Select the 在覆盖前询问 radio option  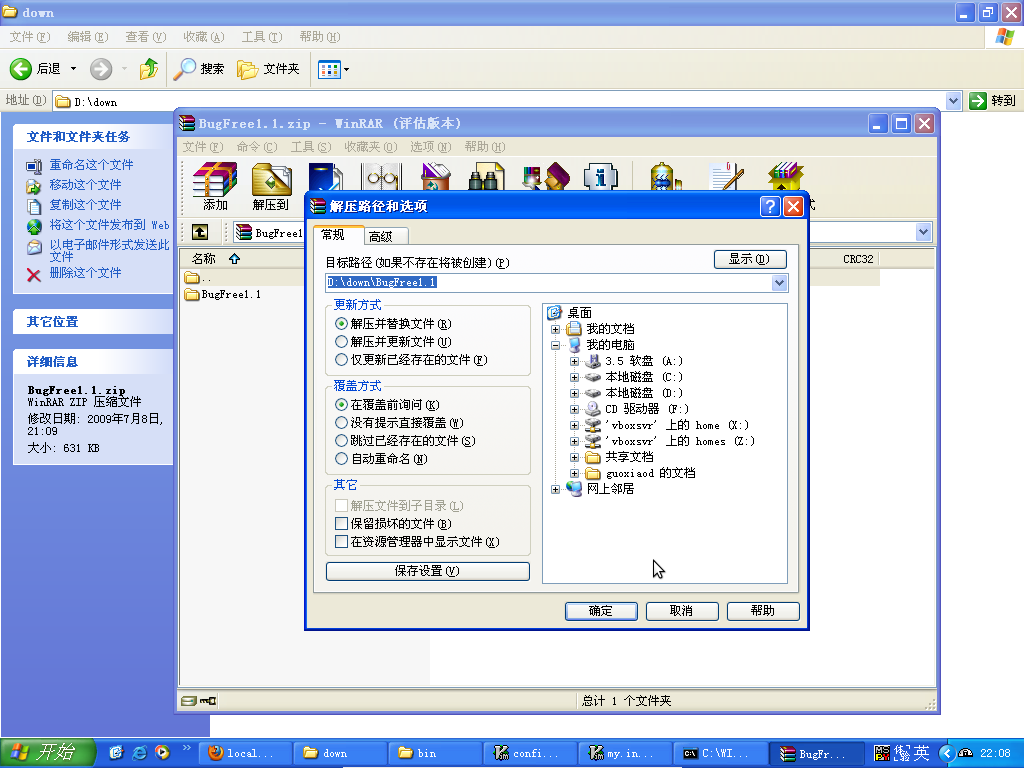point(341,405)
